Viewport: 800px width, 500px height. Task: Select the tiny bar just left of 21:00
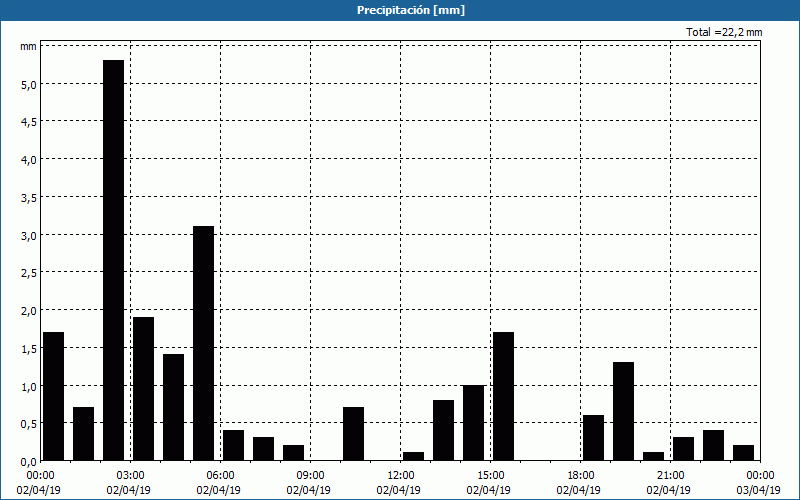(x=654, y=456)
